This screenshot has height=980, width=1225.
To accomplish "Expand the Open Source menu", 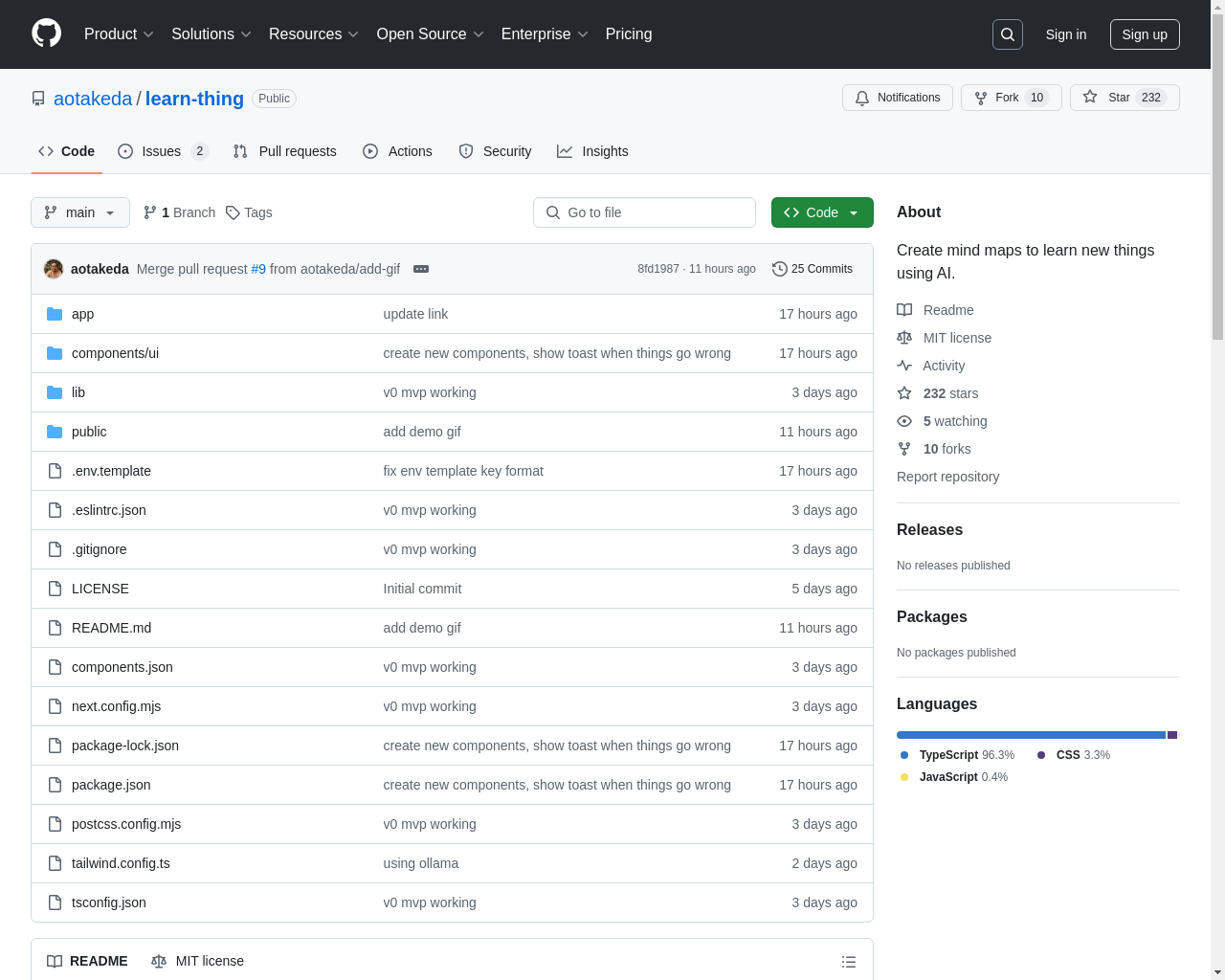I will 431,34.
